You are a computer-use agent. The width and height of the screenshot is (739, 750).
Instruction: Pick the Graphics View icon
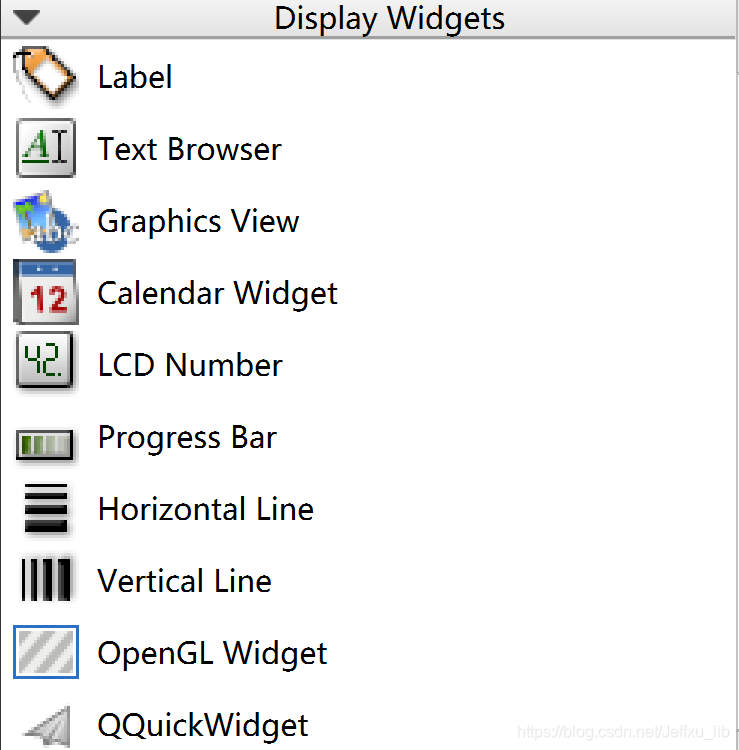(46, 221)
